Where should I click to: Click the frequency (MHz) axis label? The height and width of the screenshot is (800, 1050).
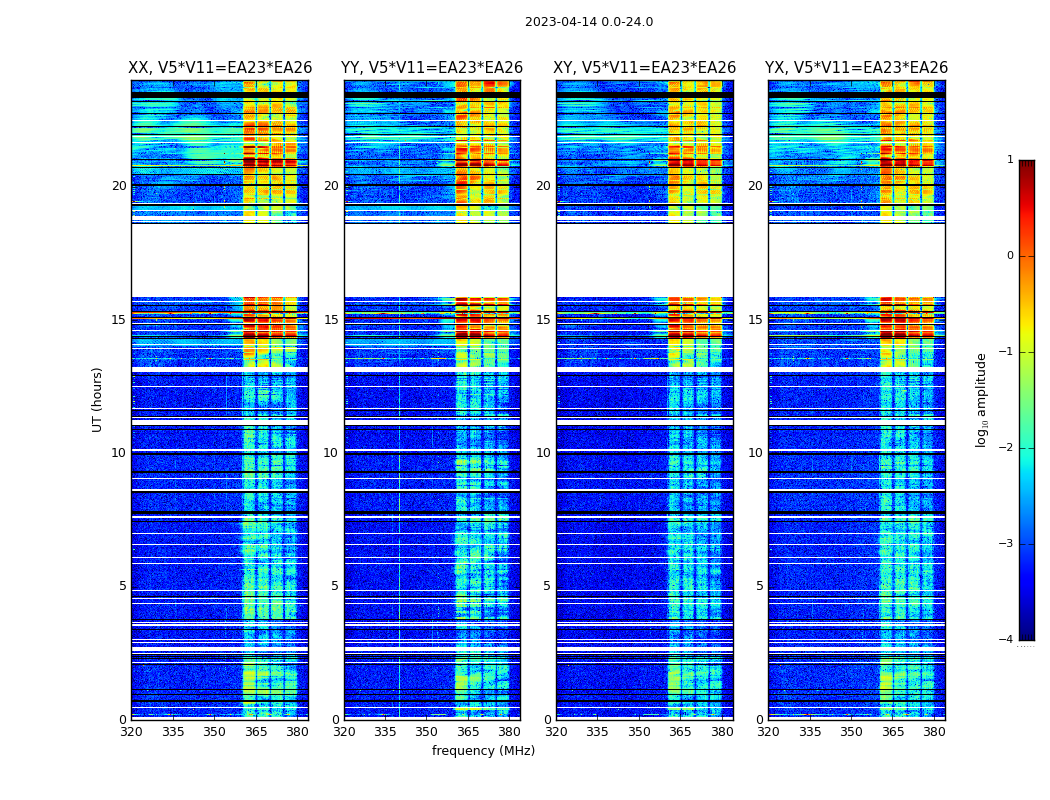point(483,750)
